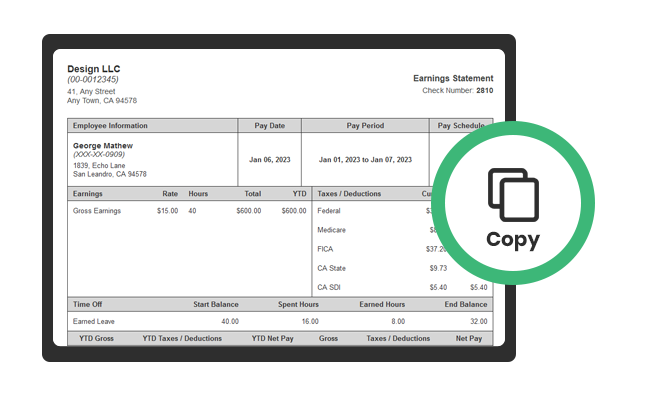Click the Earned Hours header

coord(382,304)
